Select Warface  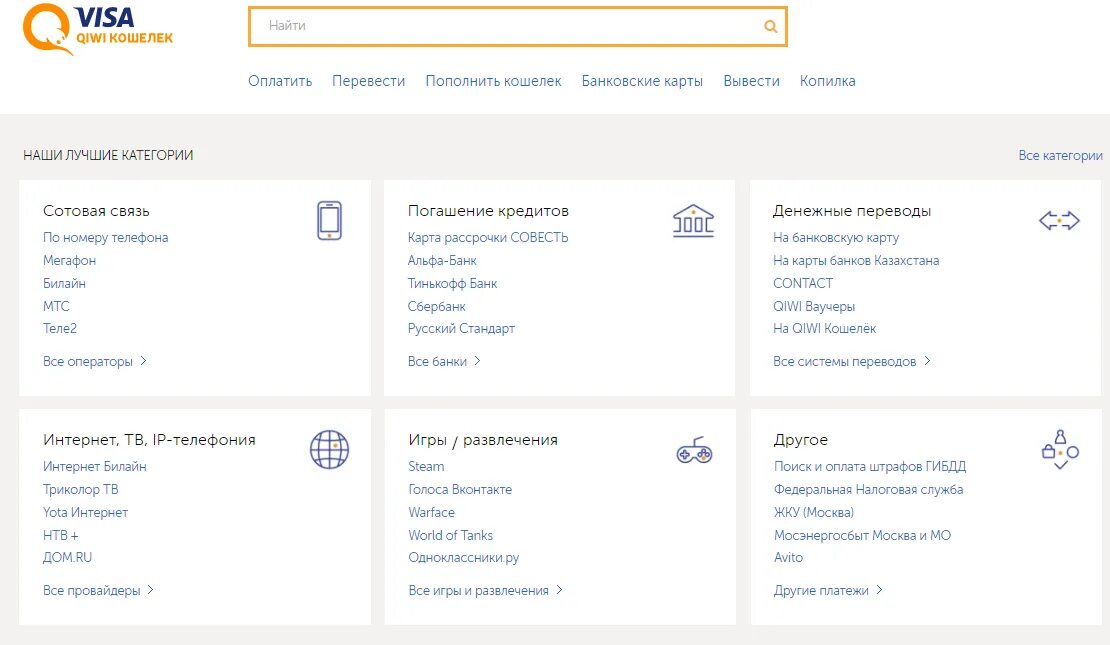(x=431, y=513)
